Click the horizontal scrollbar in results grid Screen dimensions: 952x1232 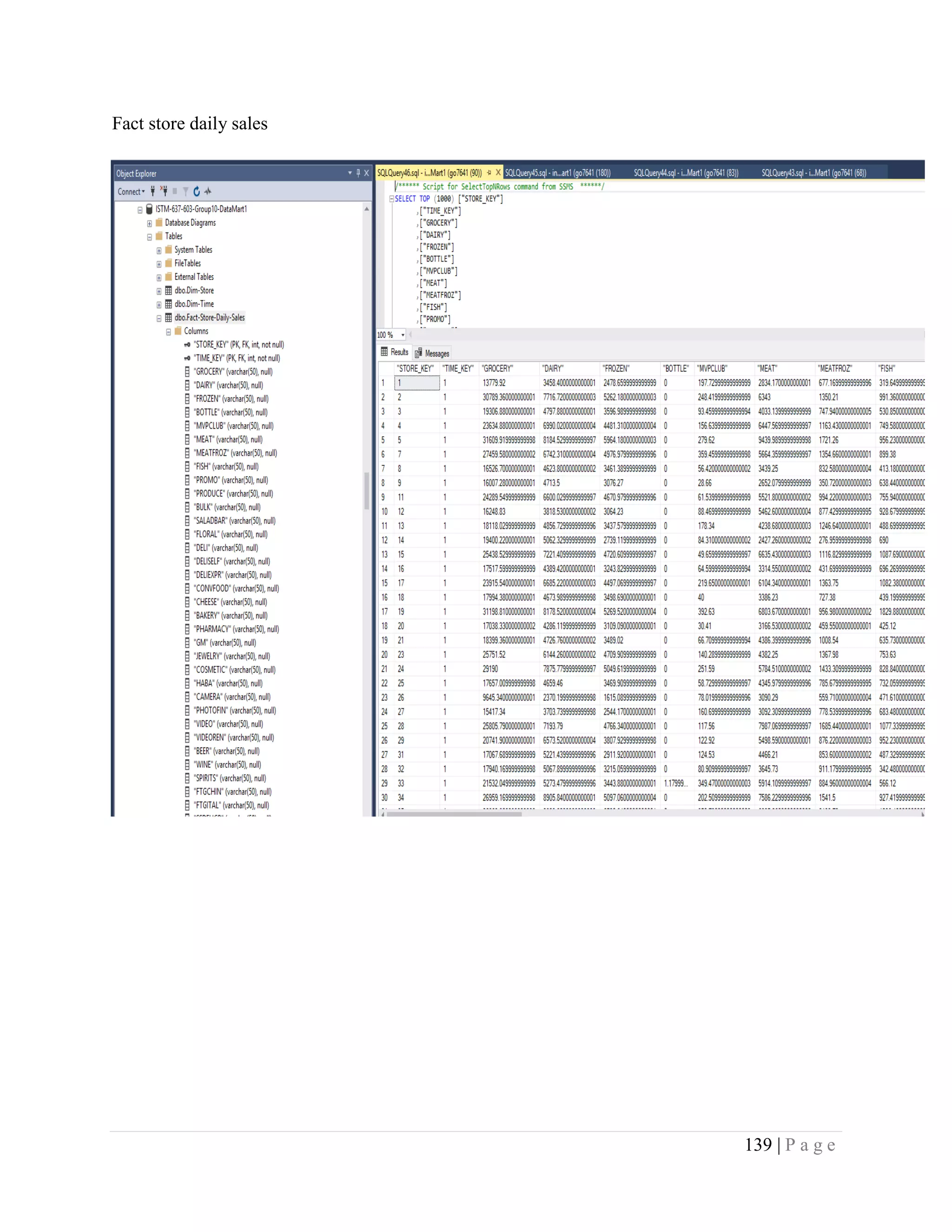click(x=454, y=814)
